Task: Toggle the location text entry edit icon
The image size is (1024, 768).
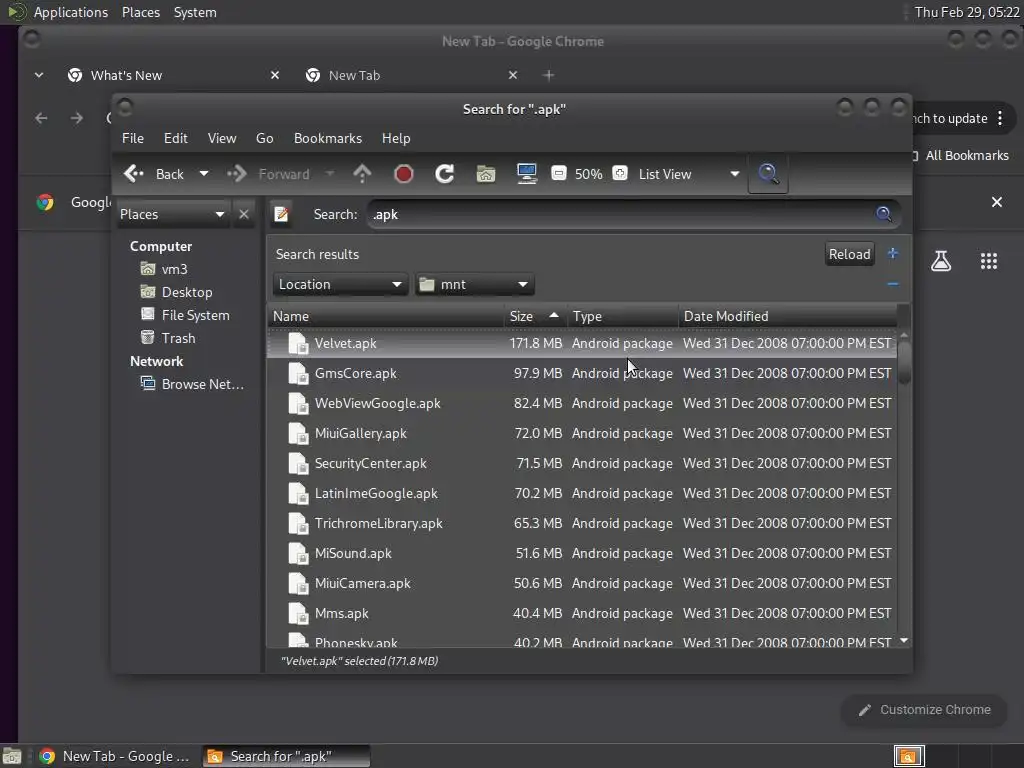Action: coord(281,214)
